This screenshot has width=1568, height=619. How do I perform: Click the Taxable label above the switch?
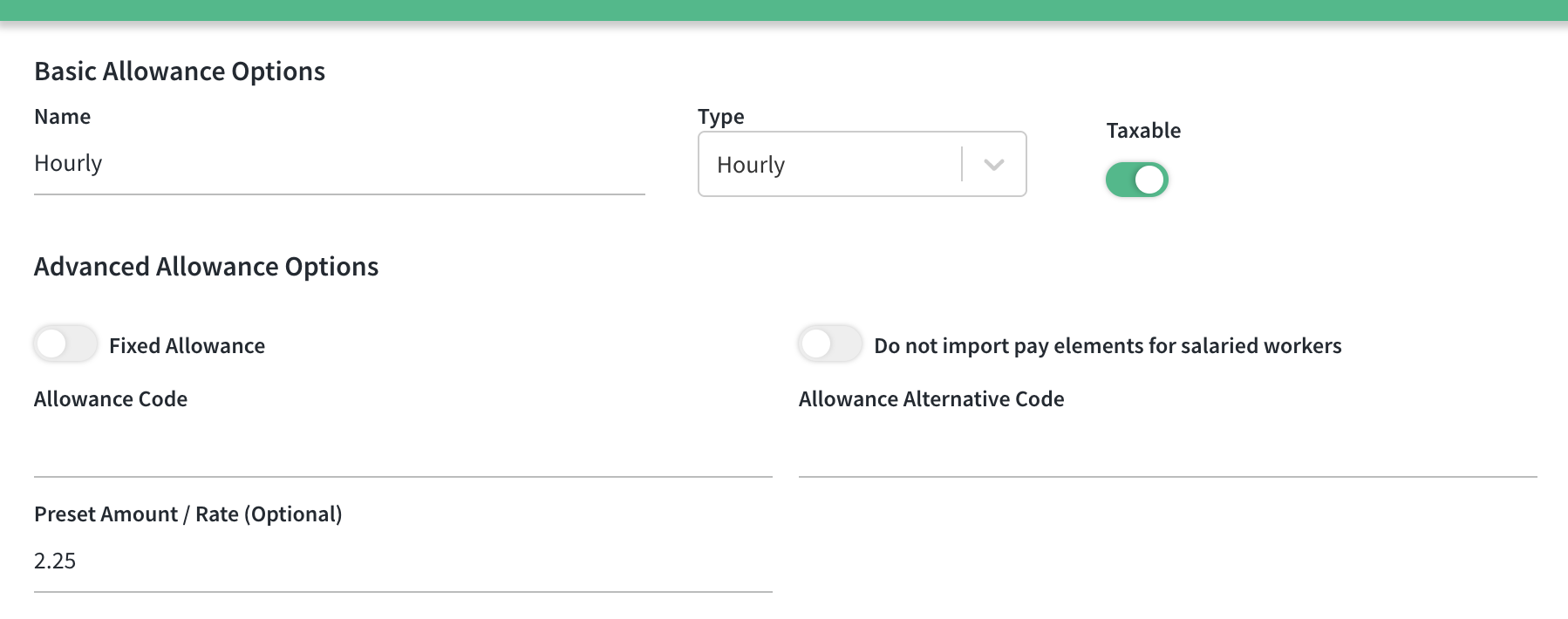pyautogui.click(x=1142, y=131)
